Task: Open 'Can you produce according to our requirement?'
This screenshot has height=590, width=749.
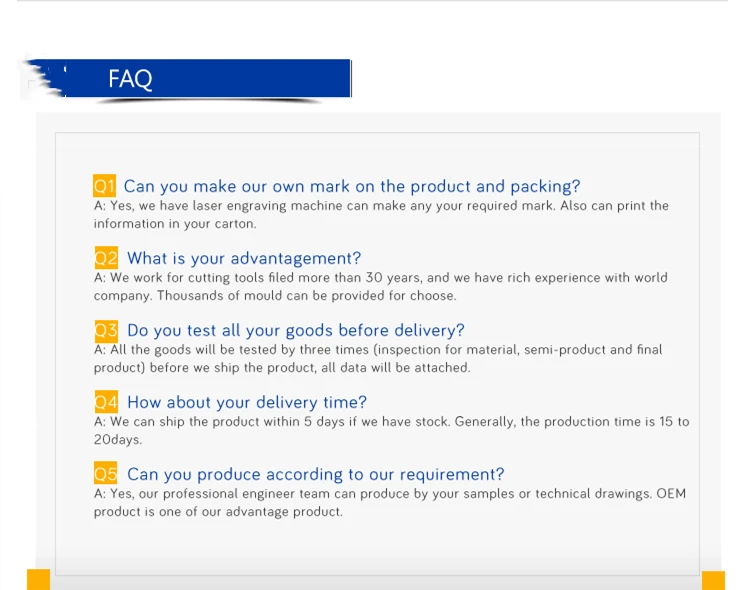Action: pyautogui.click(x=315, y=474)
